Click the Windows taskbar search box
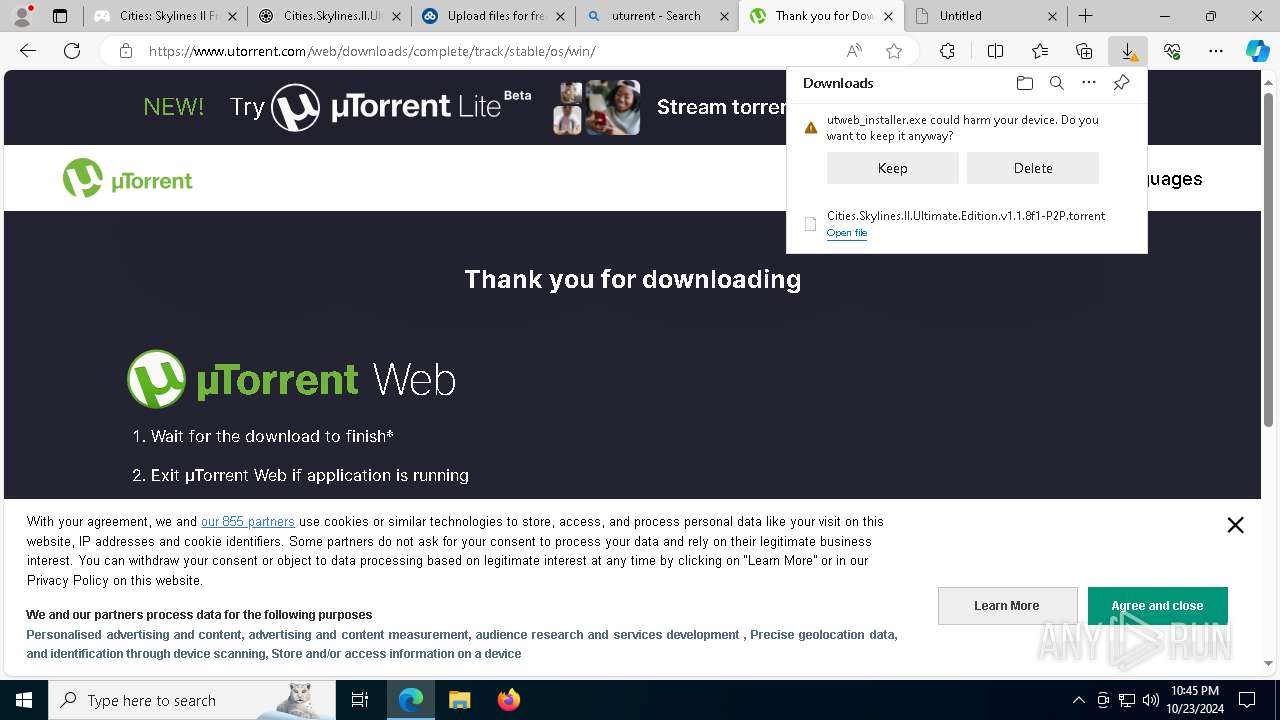The height and width of the screenshot is (720, 1280). (x=192, y=700)
